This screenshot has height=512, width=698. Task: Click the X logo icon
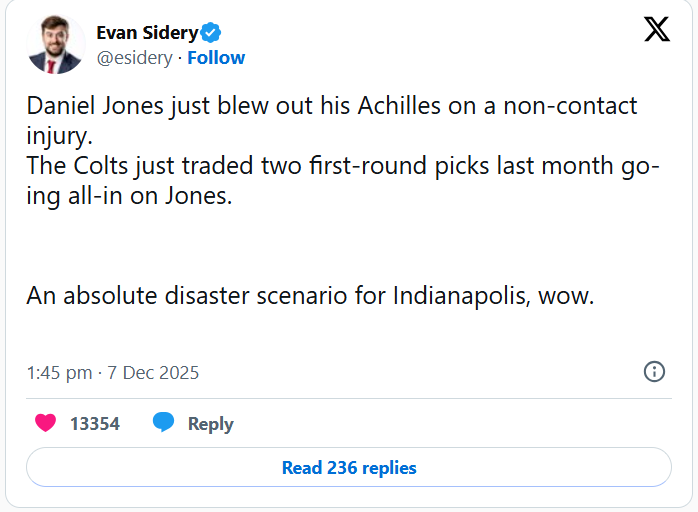(657, 30)
